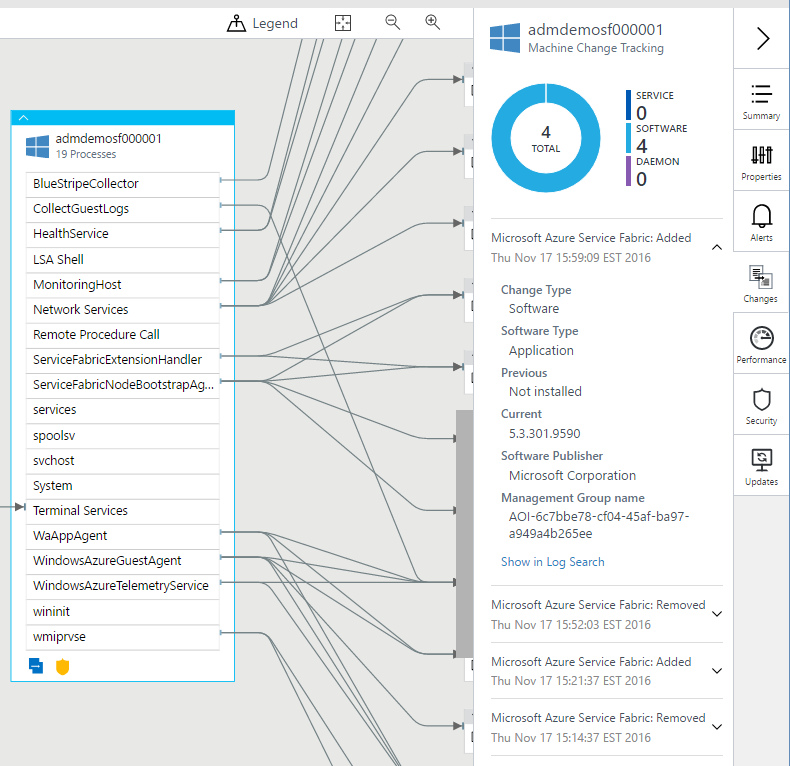Click the donut chart showing 4 total
The width and height of the screenshot is (790, 766).
546,138
